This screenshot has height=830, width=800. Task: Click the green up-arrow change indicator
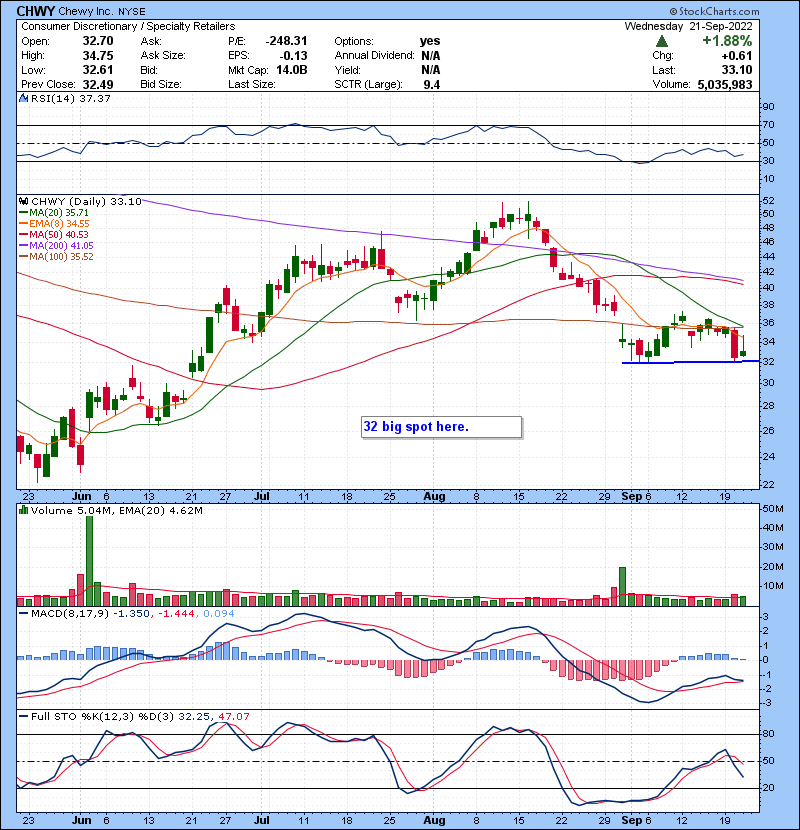coord(661,41)
